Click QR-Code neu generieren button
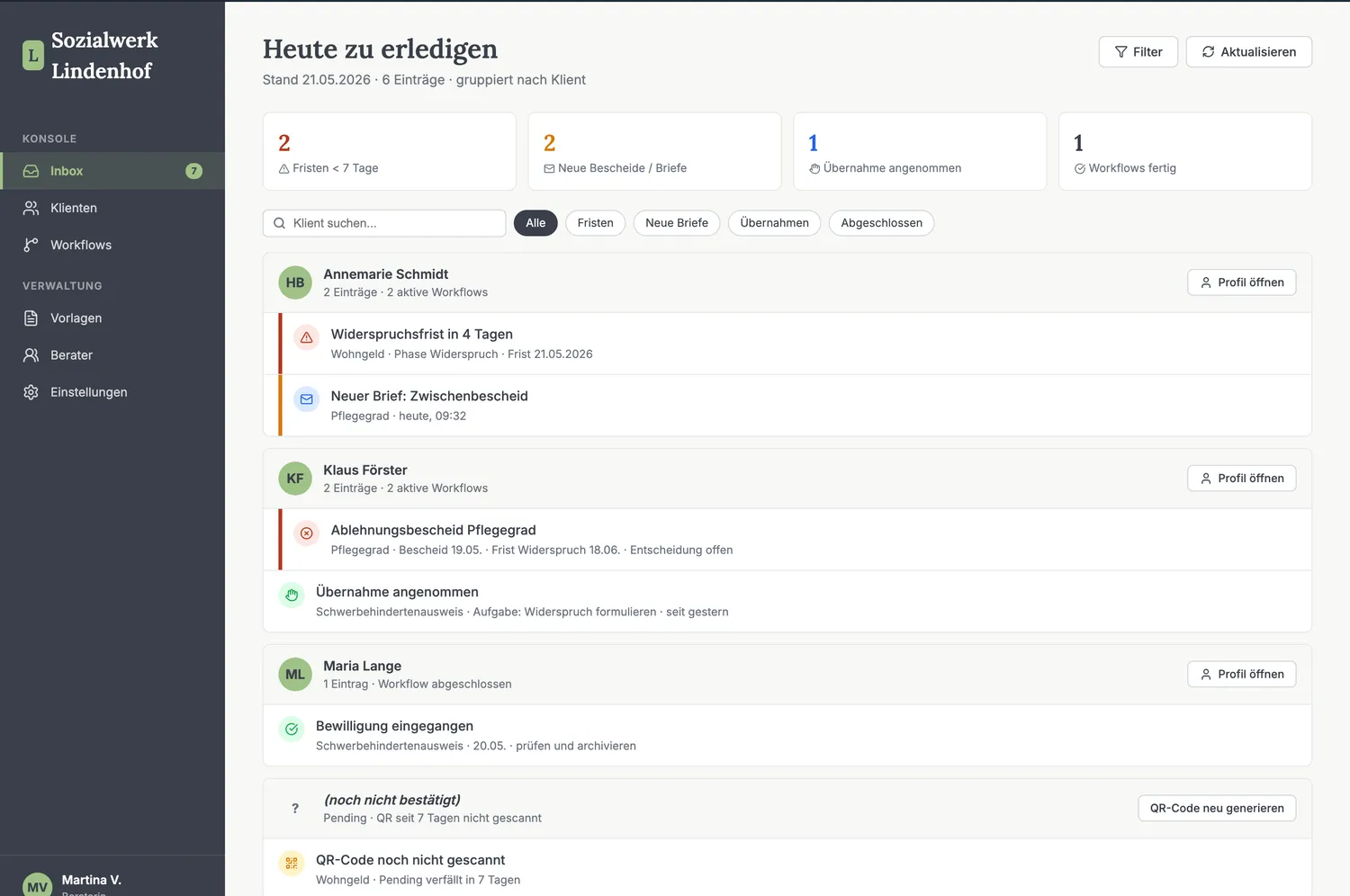 click(x=1217, y=809)
